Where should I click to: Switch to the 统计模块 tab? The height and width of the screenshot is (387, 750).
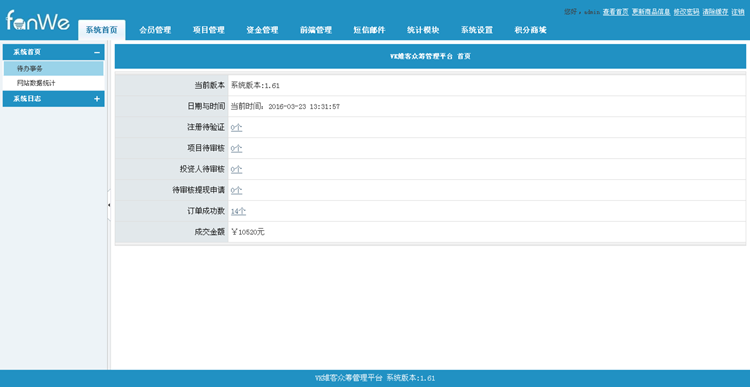pos(423,30)
